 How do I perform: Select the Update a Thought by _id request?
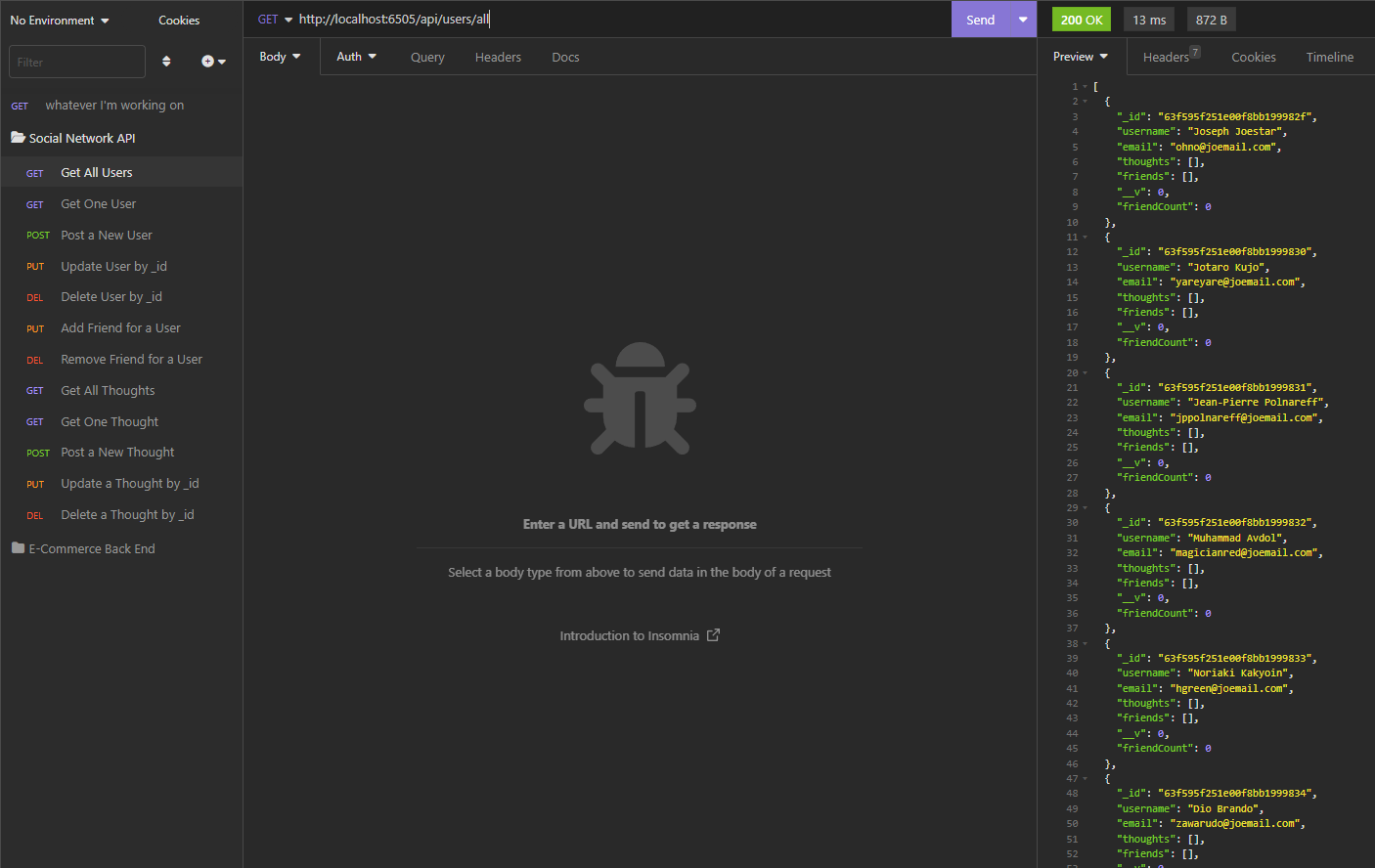(x=121, y=484)
